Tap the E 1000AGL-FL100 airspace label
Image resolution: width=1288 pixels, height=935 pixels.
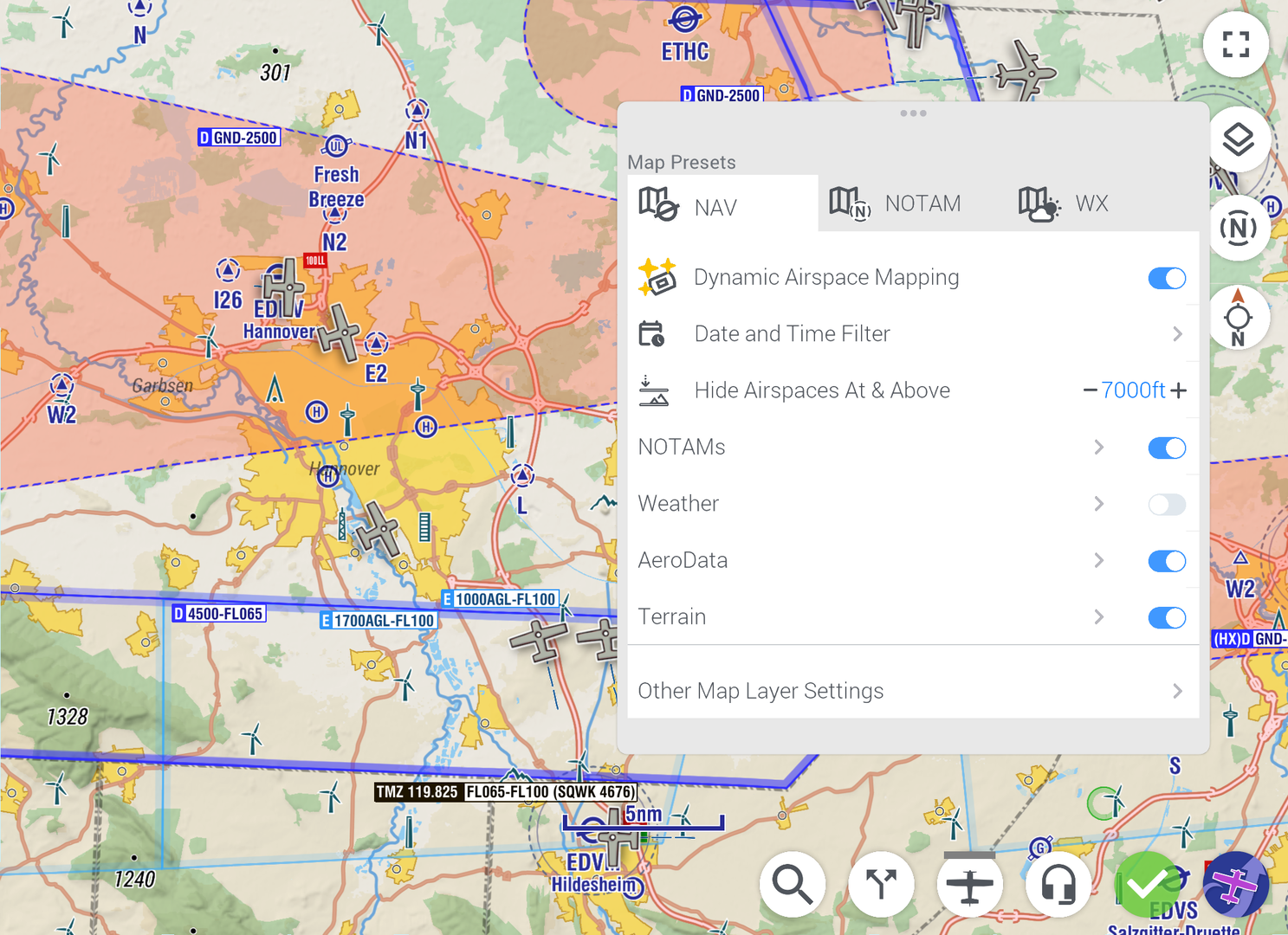pyautogui.click(x=500, y=599)
